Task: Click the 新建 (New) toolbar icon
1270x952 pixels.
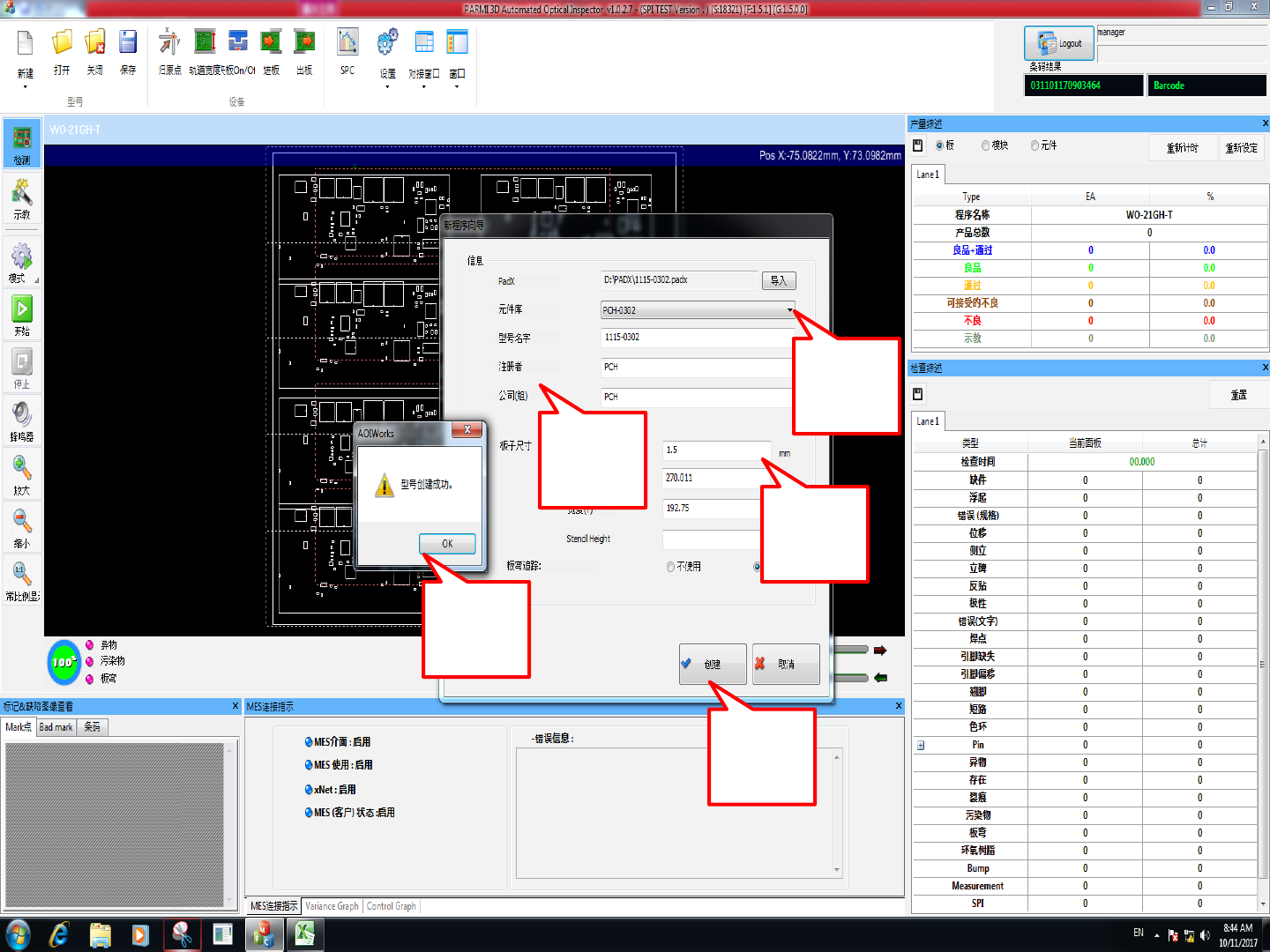Action: [x=25, y=44]
